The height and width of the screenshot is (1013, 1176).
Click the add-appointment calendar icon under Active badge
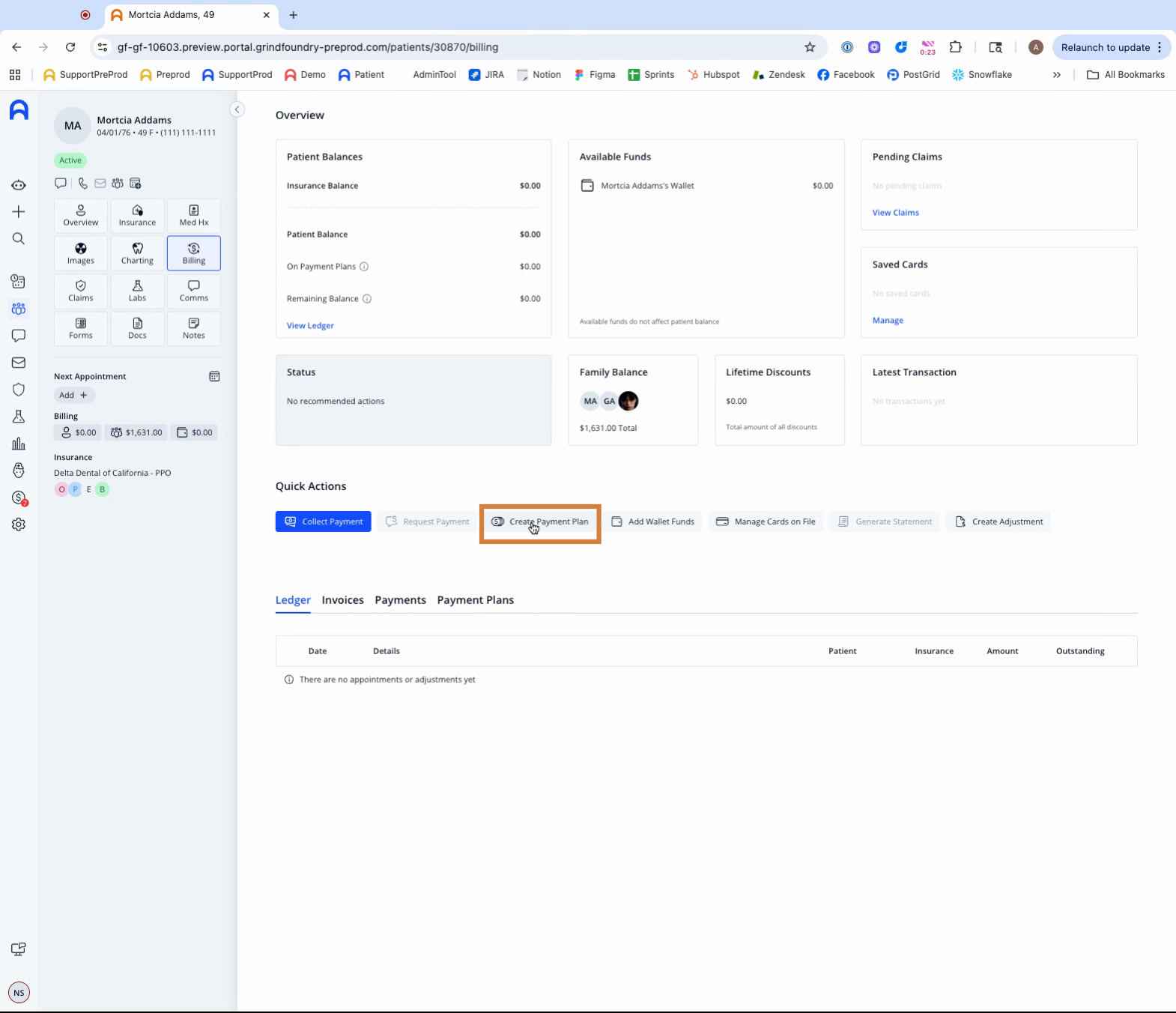tap(136, 184)
